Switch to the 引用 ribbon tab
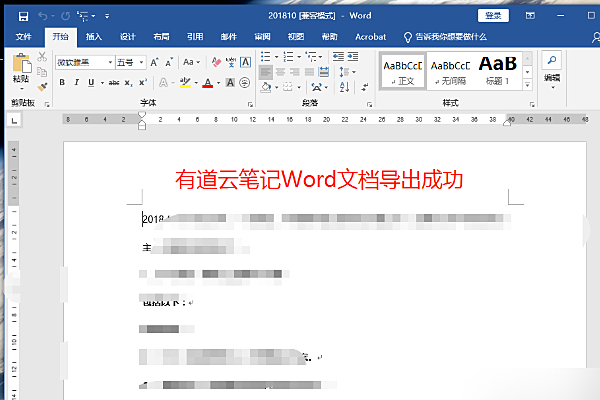Screen dimensions: 600x400 pos(195,37)
